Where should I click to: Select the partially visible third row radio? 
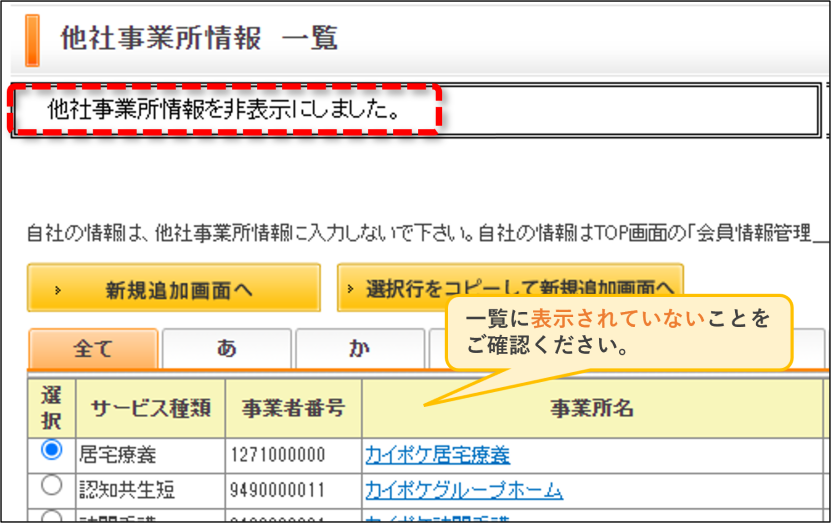coord(51,516)
